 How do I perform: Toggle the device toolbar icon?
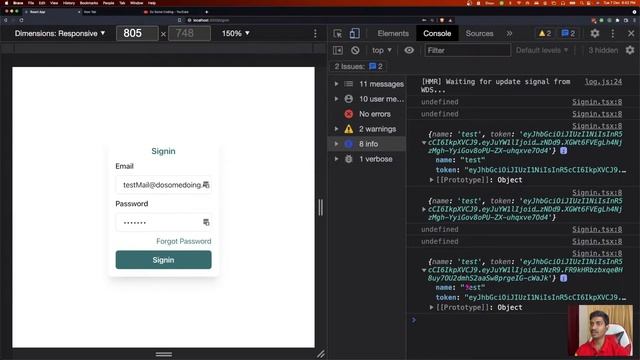354,33
